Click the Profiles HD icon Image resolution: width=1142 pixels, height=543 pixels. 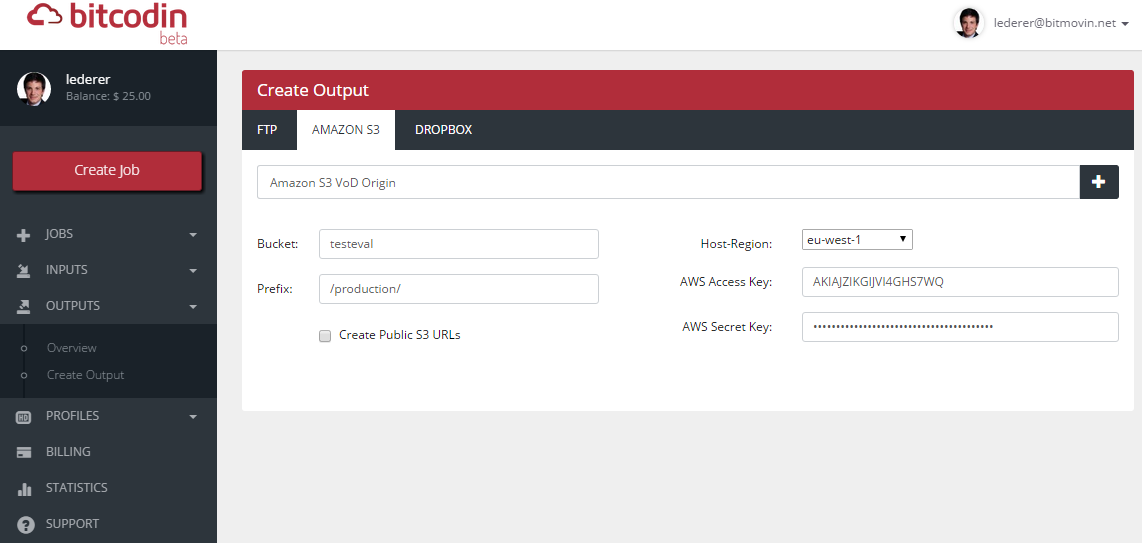tap(23, 416)
